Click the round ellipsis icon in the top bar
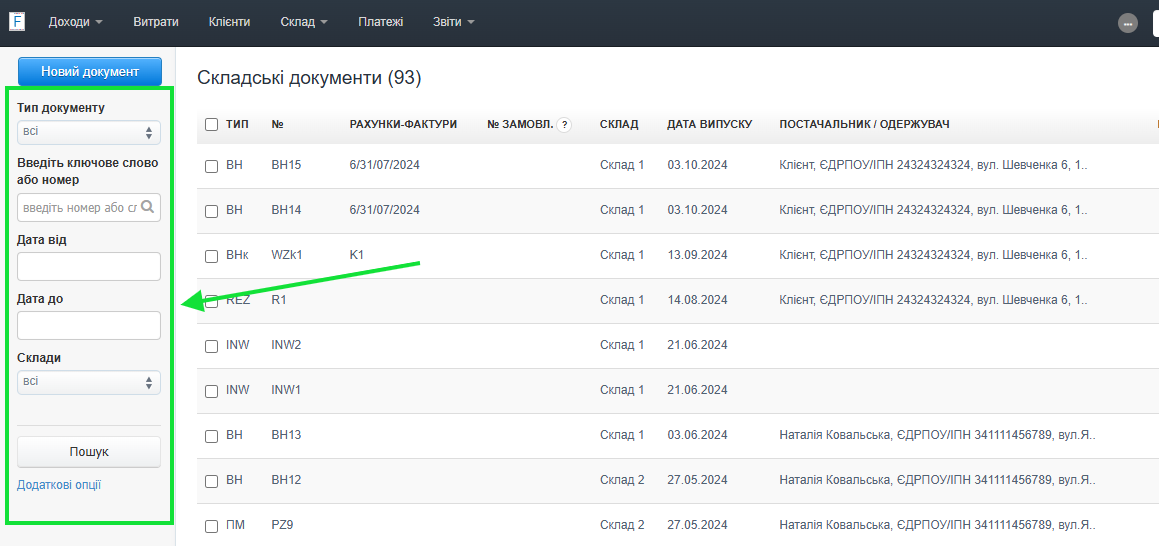1159x546 pixels. click(1128, 23)
